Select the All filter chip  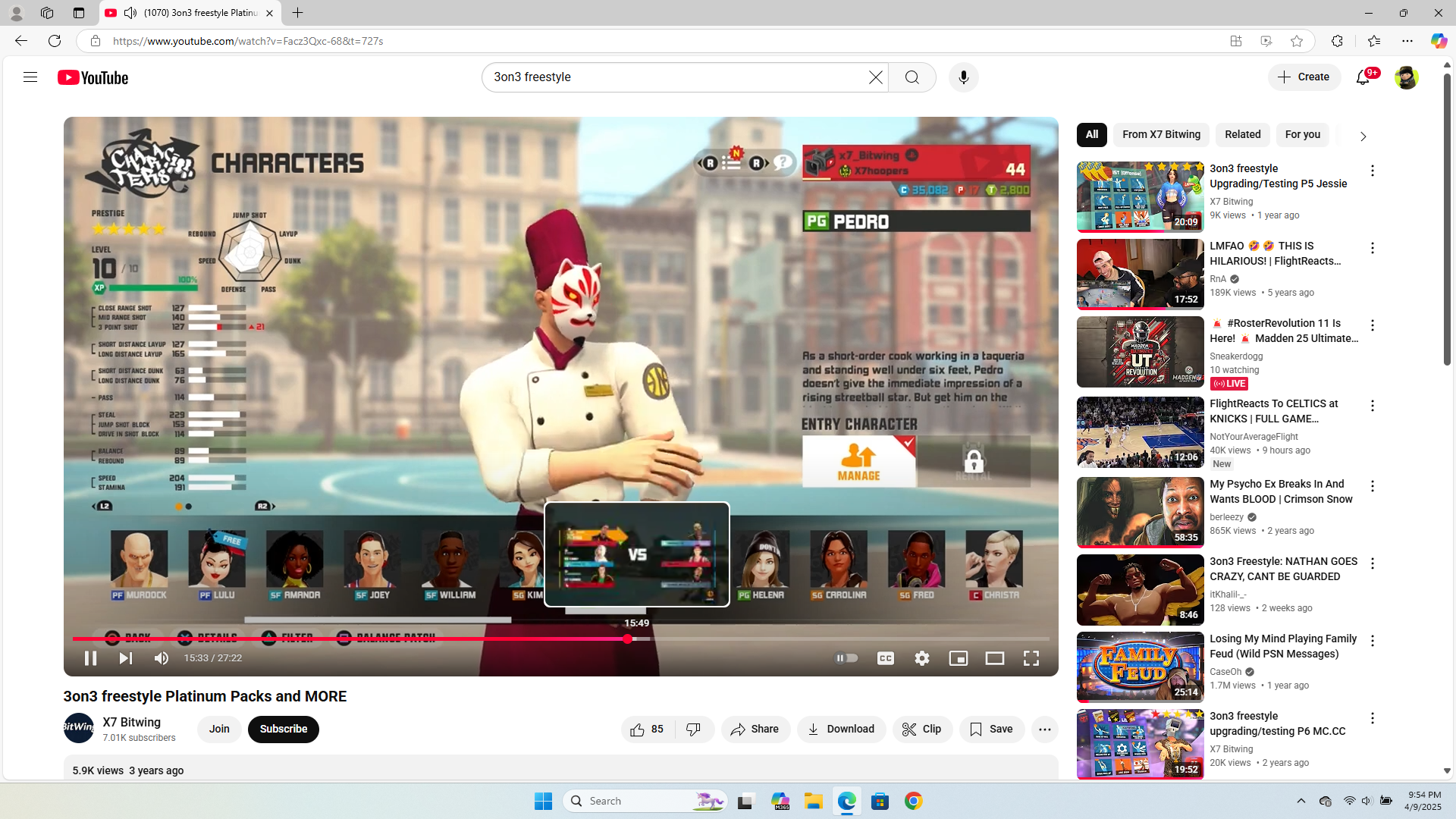click(1092, 135)
